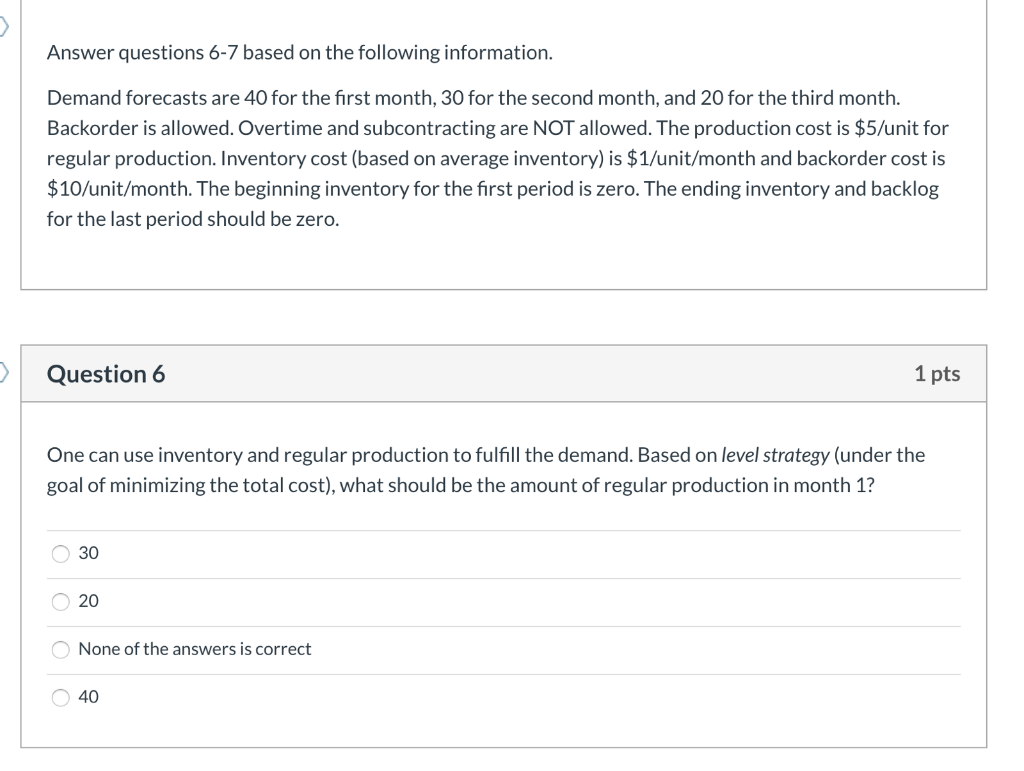Viewport: 1024px width, 771px height.
Task: Click the gray Question 6 header bar
Action: pyautogui.click(x=500, y=373)
